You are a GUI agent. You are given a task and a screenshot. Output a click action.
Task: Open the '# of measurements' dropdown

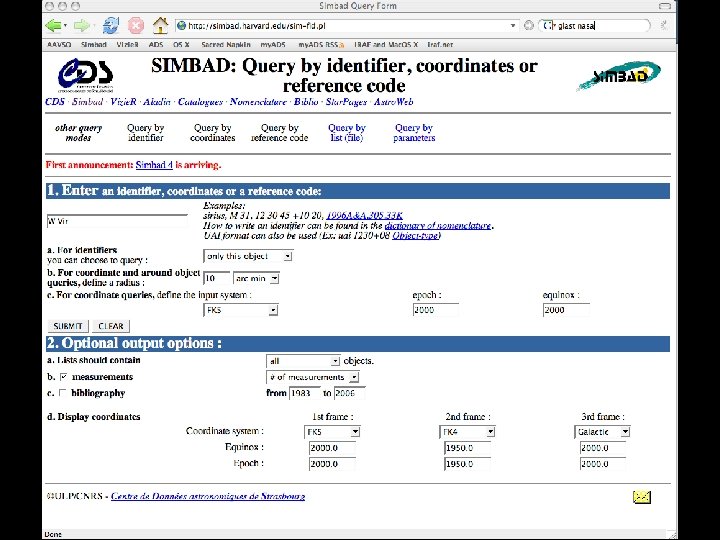[313, 377]
